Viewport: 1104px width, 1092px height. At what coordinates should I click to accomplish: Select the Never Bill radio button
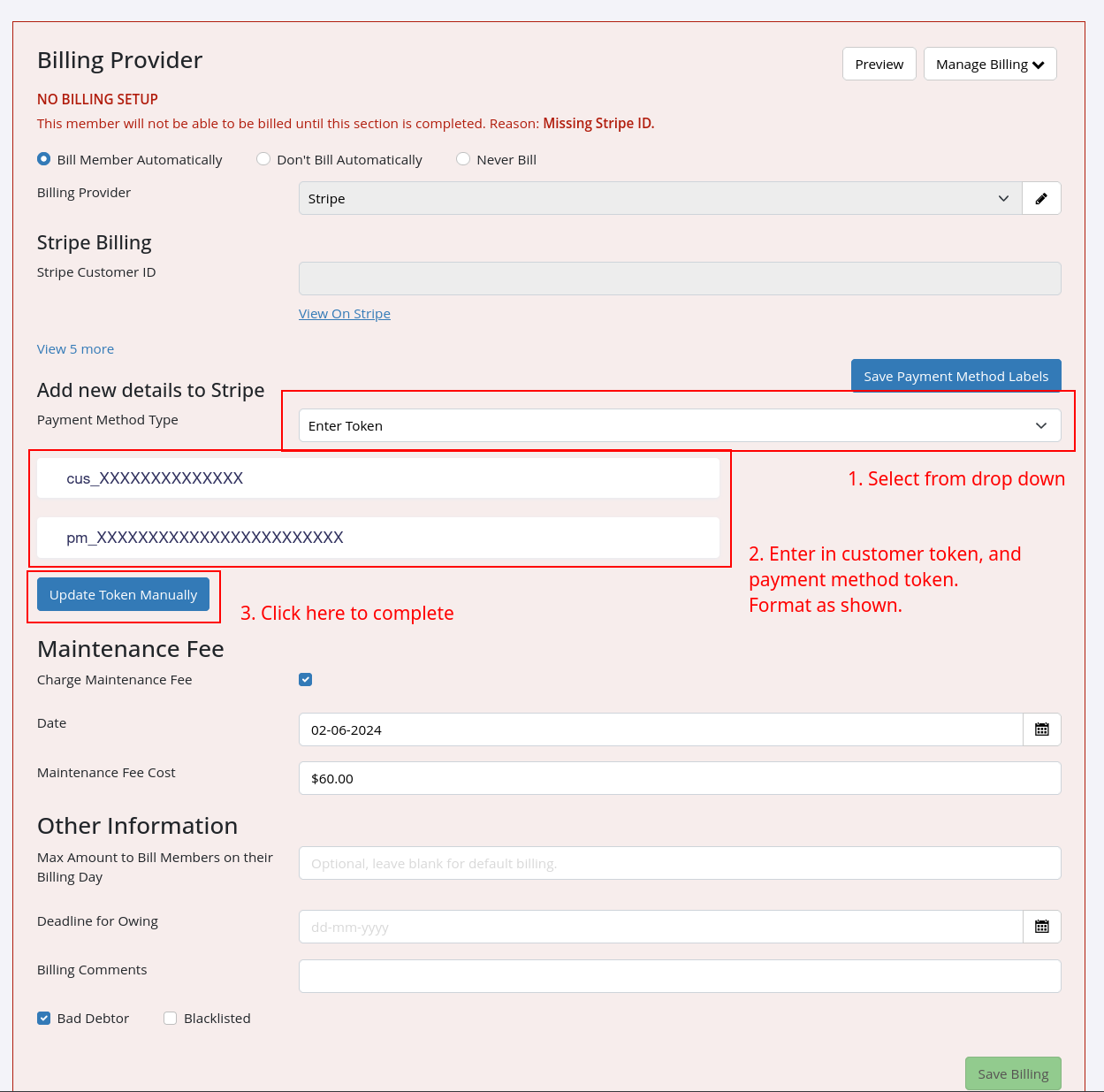[463, 158]
